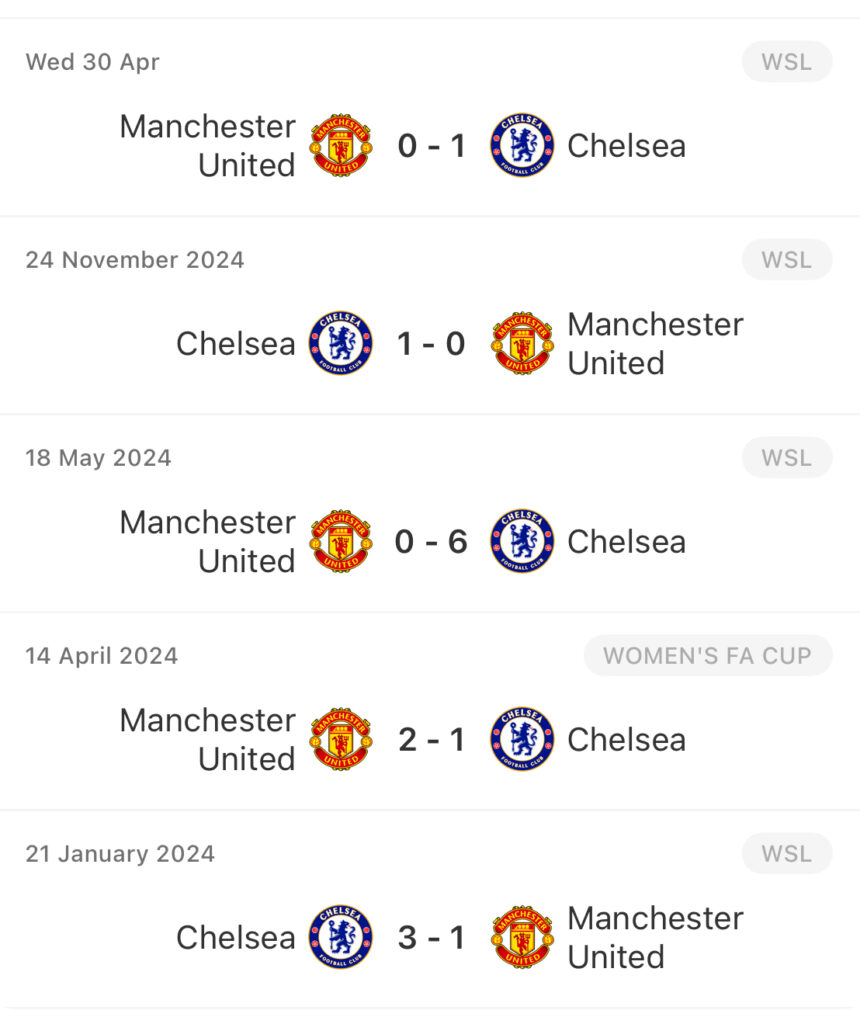Click Chelsea crest in 30 Apr match
This screenshot has width=860, height=1024.
point(522,145)
